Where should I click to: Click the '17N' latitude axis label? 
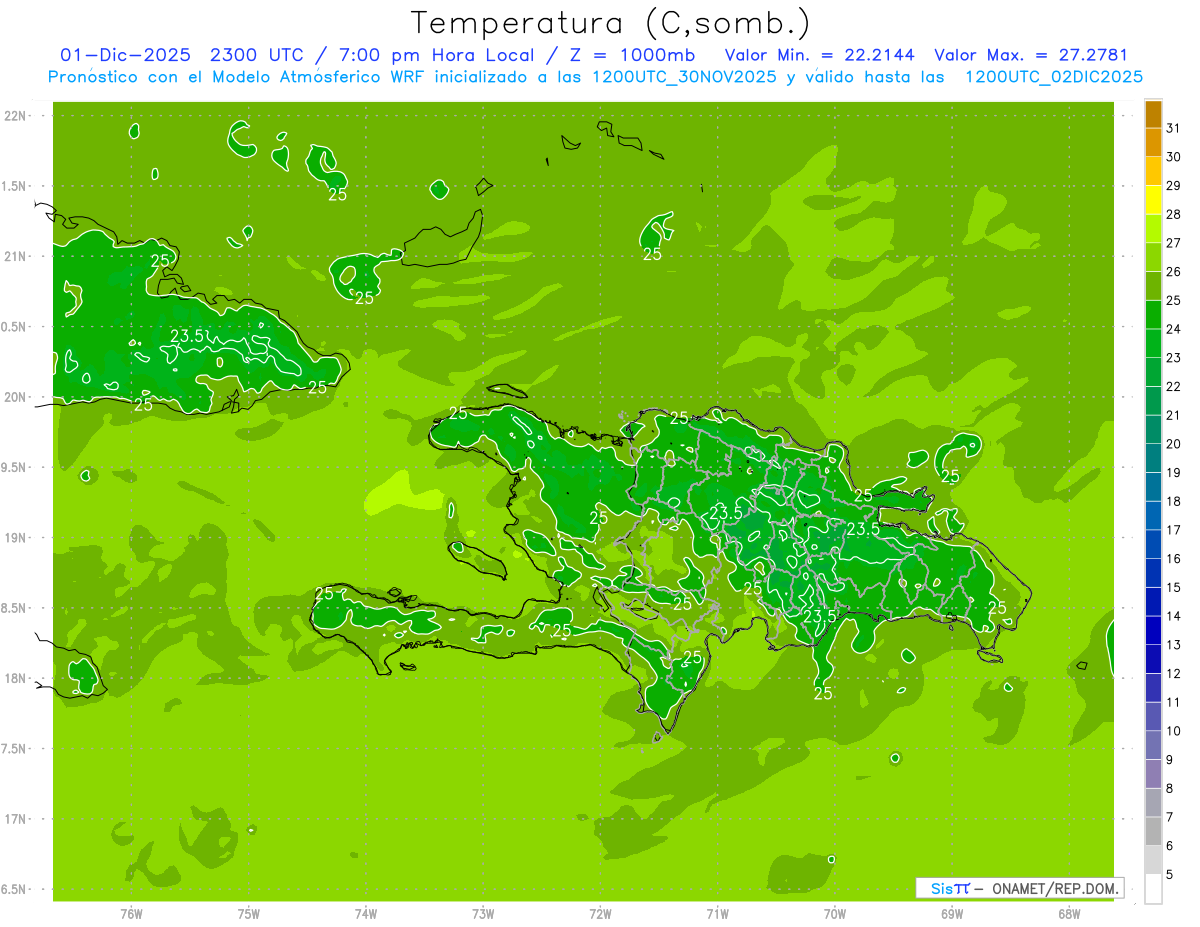point(15,819)
